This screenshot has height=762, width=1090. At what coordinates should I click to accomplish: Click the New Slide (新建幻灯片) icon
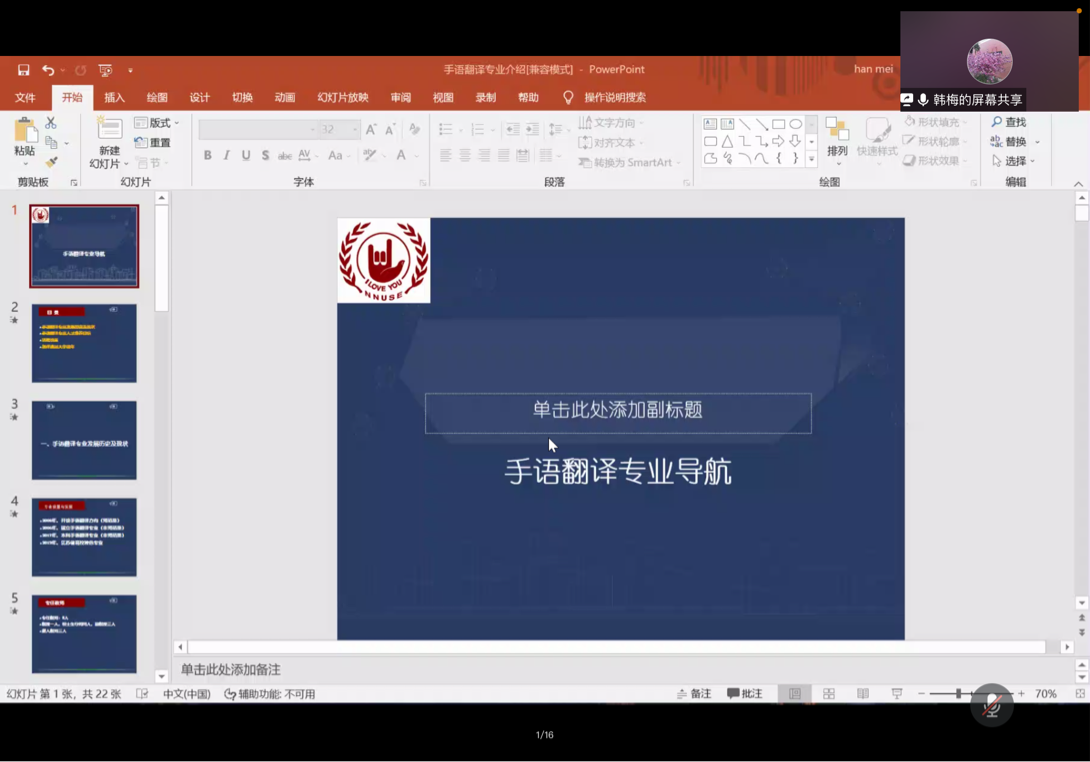click(x=108, y=129)
